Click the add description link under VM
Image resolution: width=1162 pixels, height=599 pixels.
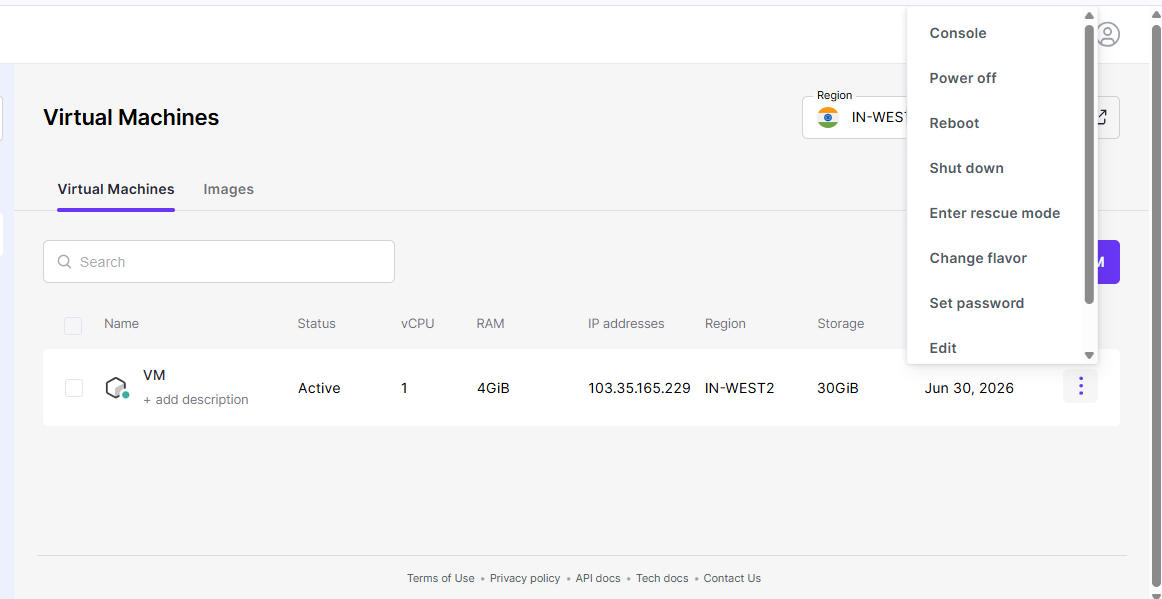point(196,400)
